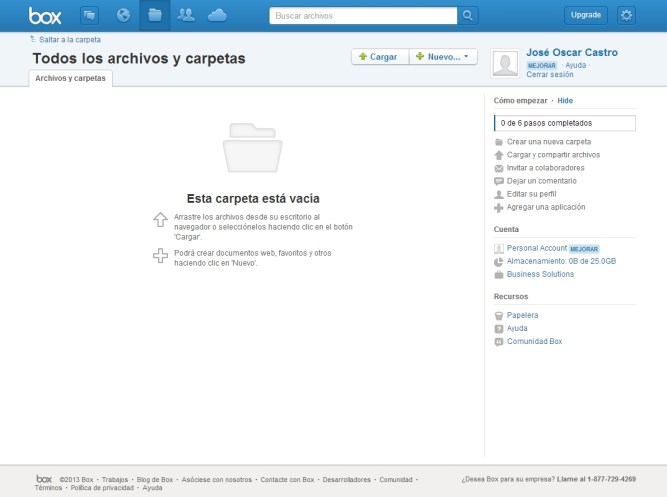Expand the Nuevo dropdown button

[x=438, y=58]
